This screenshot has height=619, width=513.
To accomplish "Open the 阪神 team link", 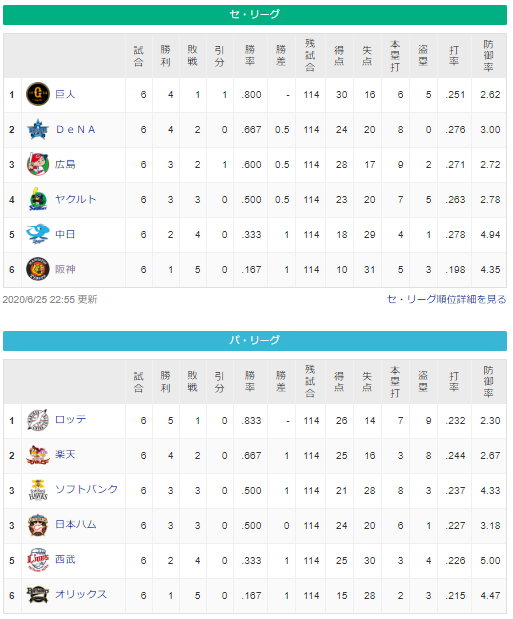I will [x=65, y=269].
